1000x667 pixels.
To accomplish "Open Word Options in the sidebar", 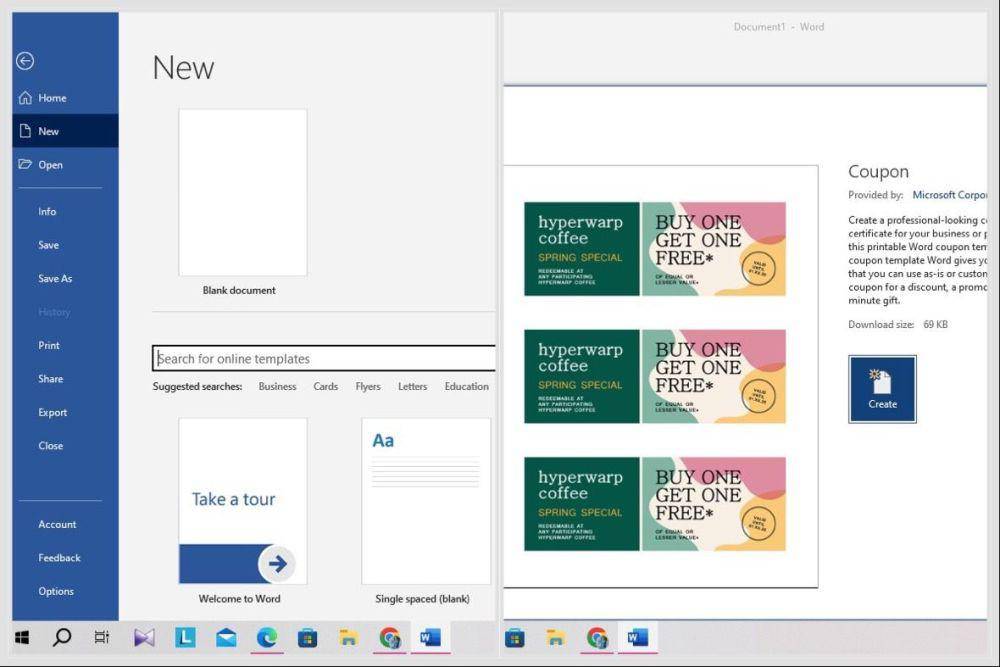I will [x=56, y=591].
